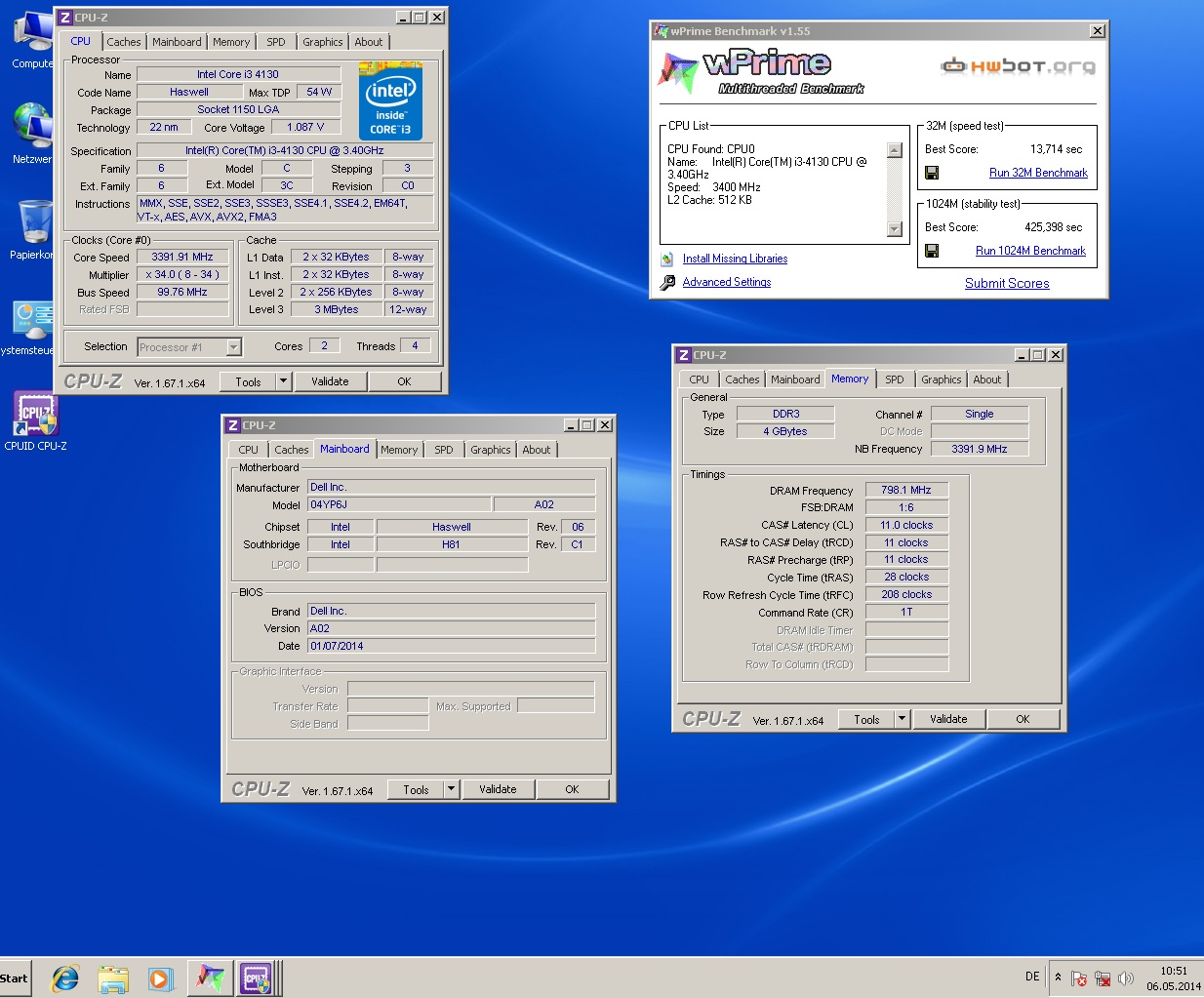This screenshot has width=1204, height=998.
Task: Click the motherboard Model field 04YP6J
Action: pyautogui.click(x=399, y=504)
